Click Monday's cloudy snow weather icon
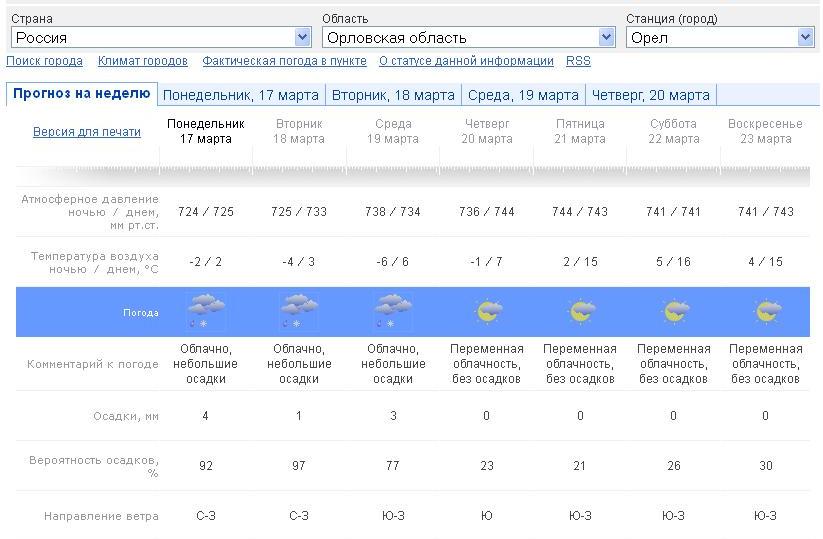Viewport: 823px width, 539px height. [x=206, y=312]
